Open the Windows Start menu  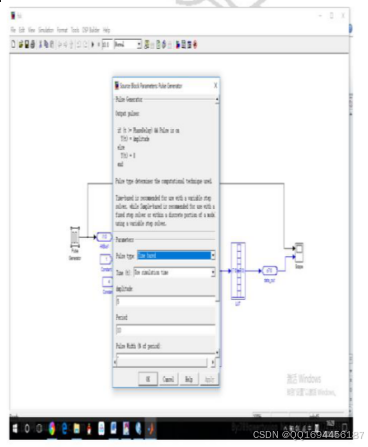click(15, 428)
